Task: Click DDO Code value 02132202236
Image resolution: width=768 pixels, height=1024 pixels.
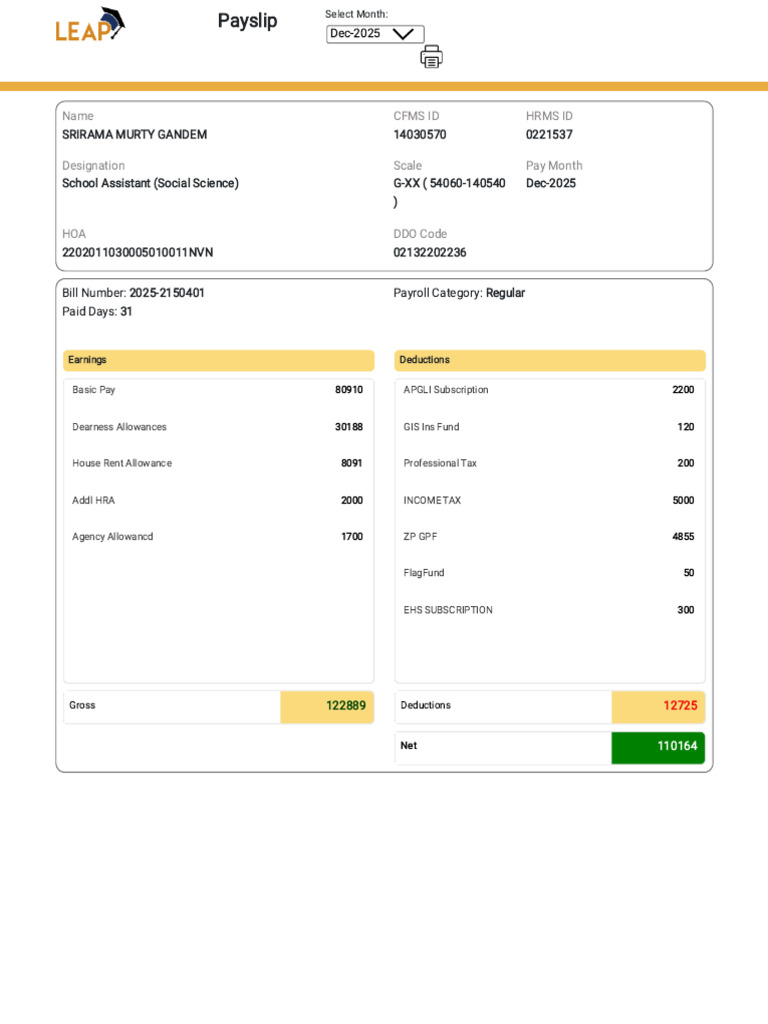Action: click(430, 253)
